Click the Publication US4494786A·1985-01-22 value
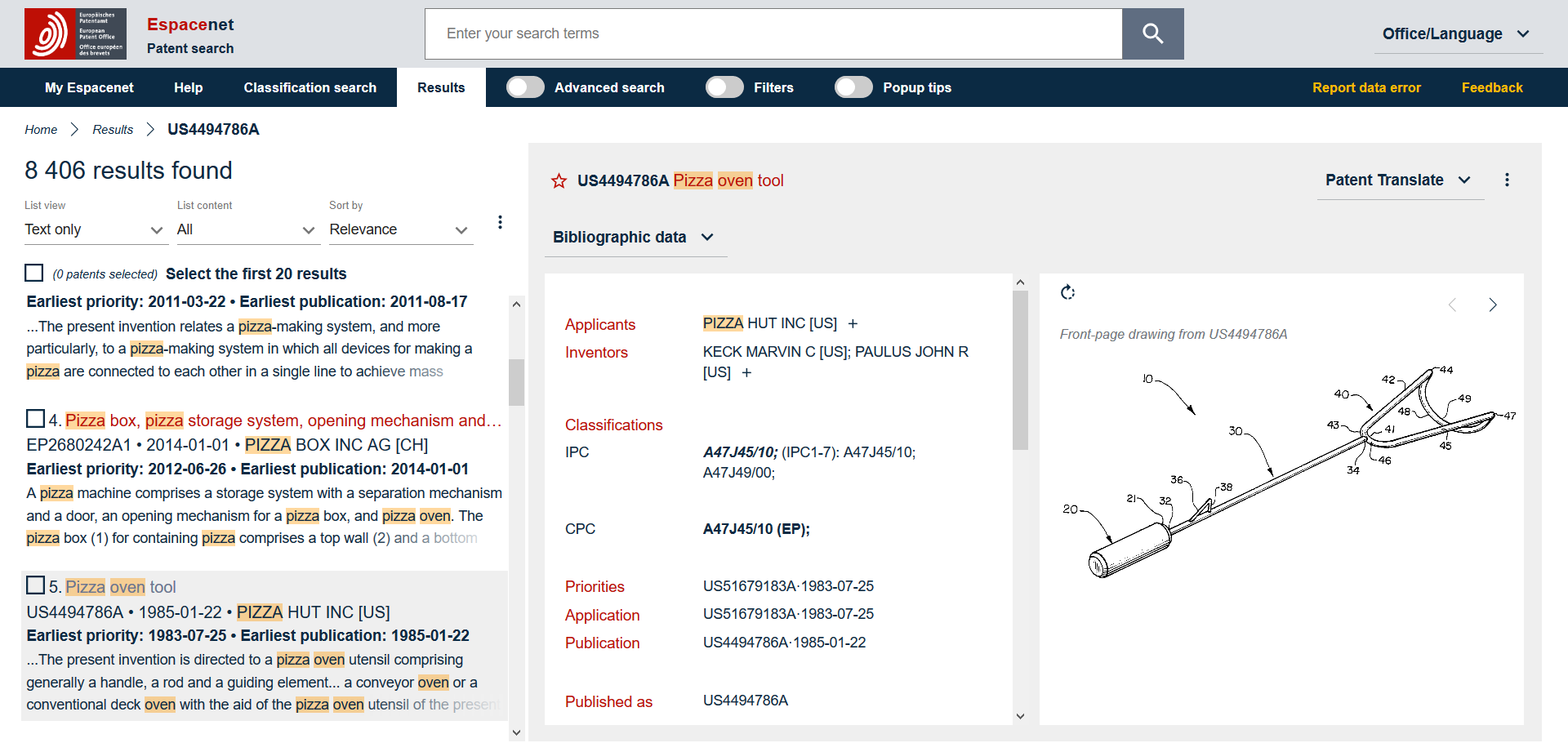The image size is (1568, 743). (x=784, y=643)
